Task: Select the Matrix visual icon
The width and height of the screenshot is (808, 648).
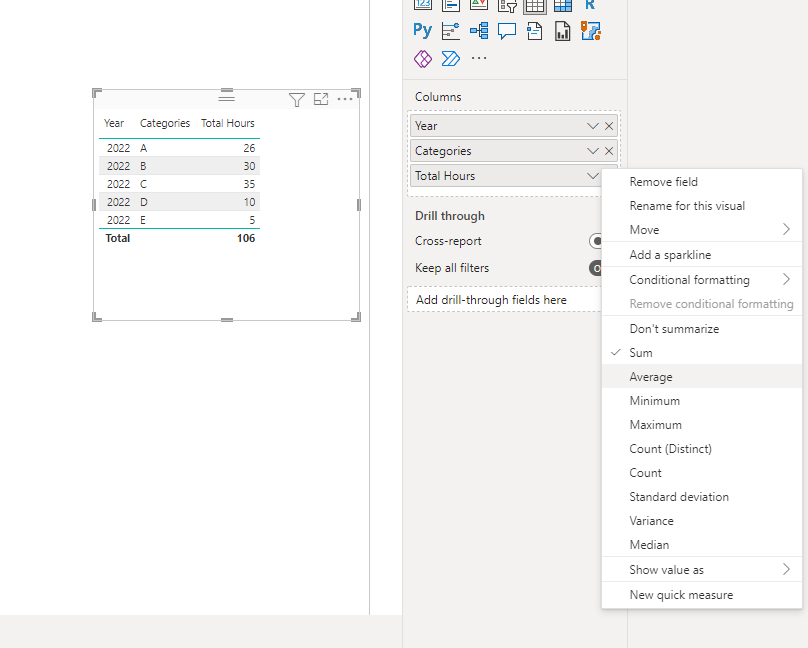Action: 563,5
